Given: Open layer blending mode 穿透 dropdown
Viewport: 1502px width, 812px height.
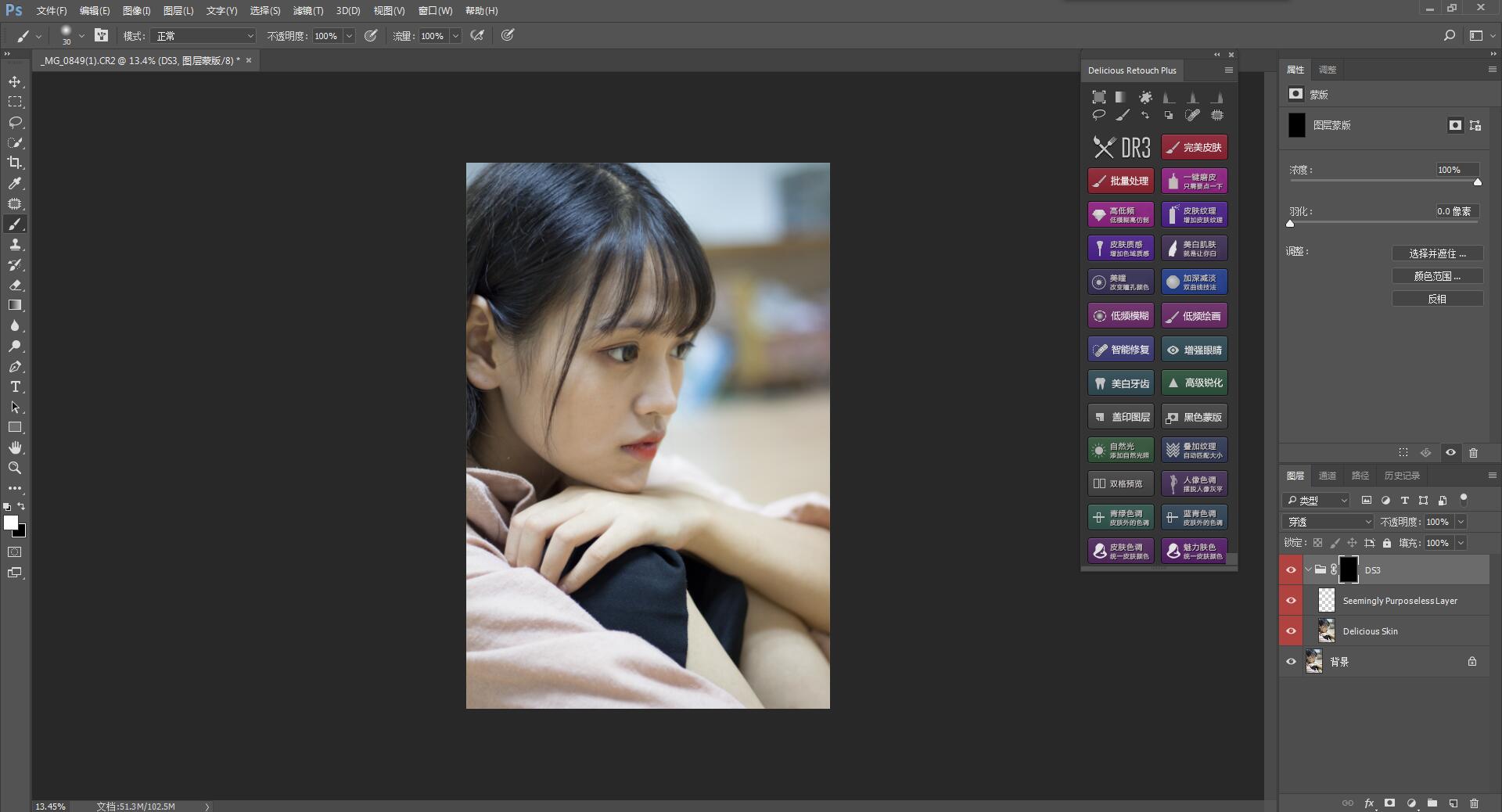Looking at the screenshot, I should coord(1328,522).
